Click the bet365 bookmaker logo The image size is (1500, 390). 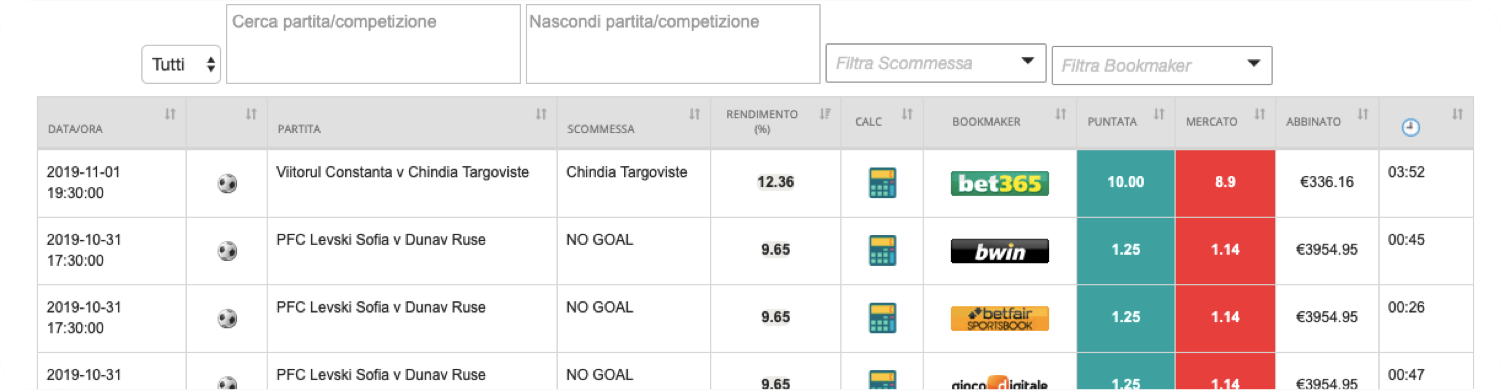(999, 183)
